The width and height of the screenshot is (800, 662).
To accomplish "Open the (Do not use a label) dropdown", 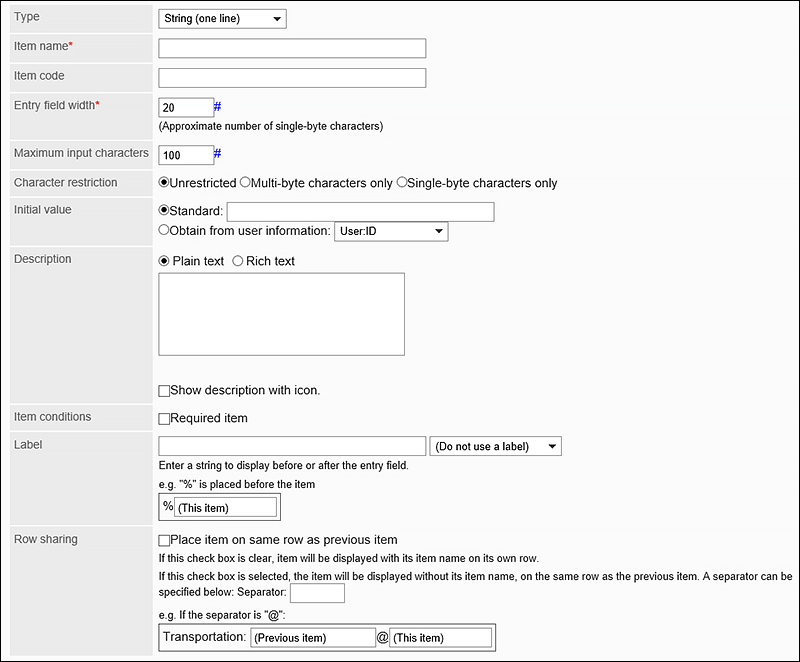I will [495, 446].
